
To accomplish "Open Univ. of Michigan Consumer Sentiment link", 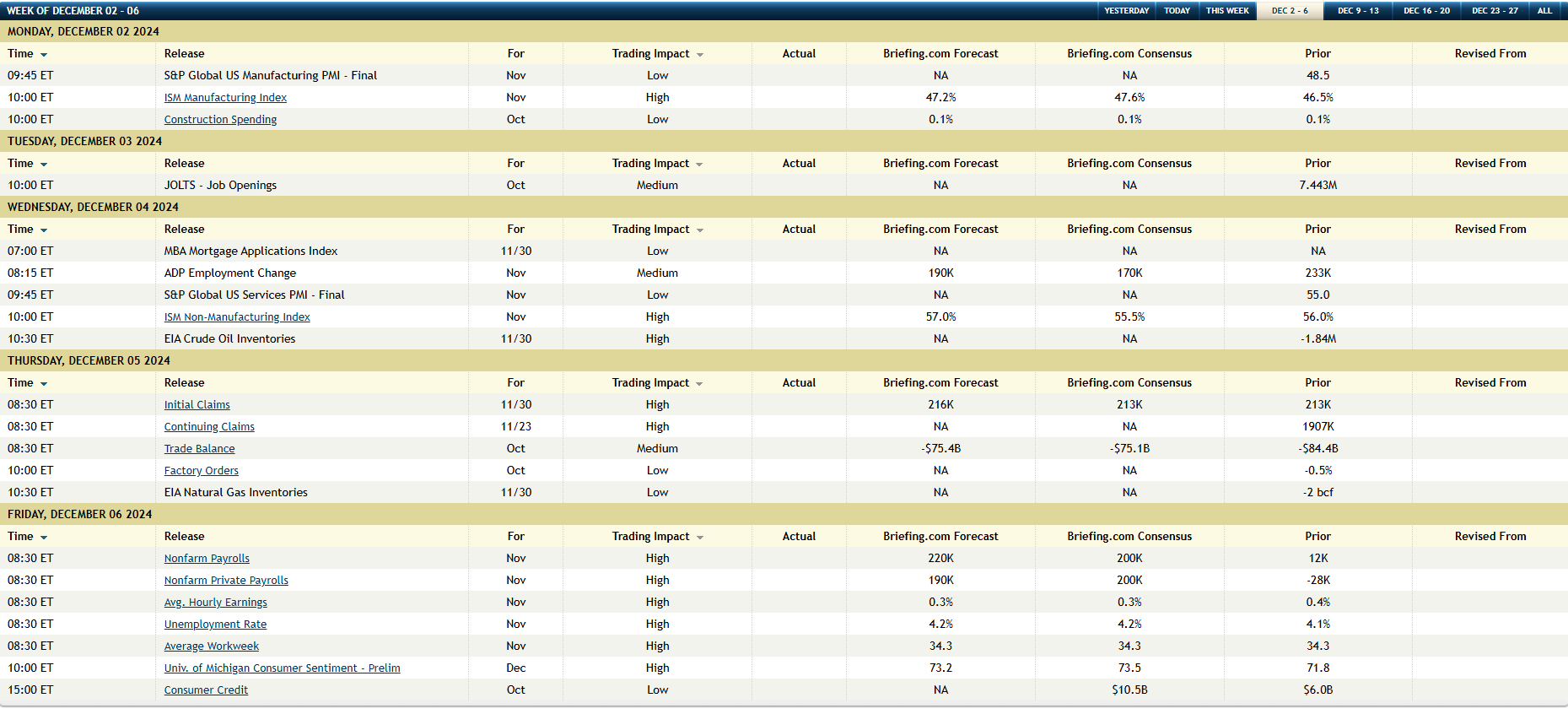I will point(282,668).
